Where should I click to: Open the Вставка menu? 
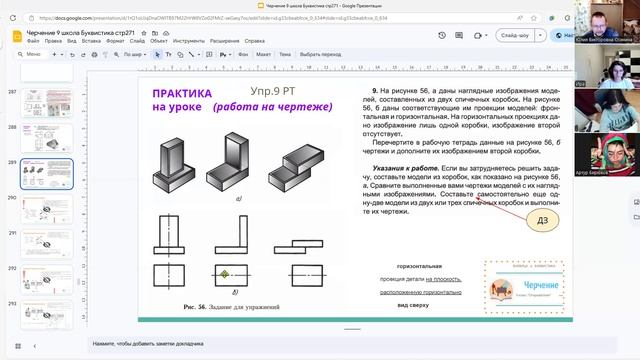tap(91, 41)
